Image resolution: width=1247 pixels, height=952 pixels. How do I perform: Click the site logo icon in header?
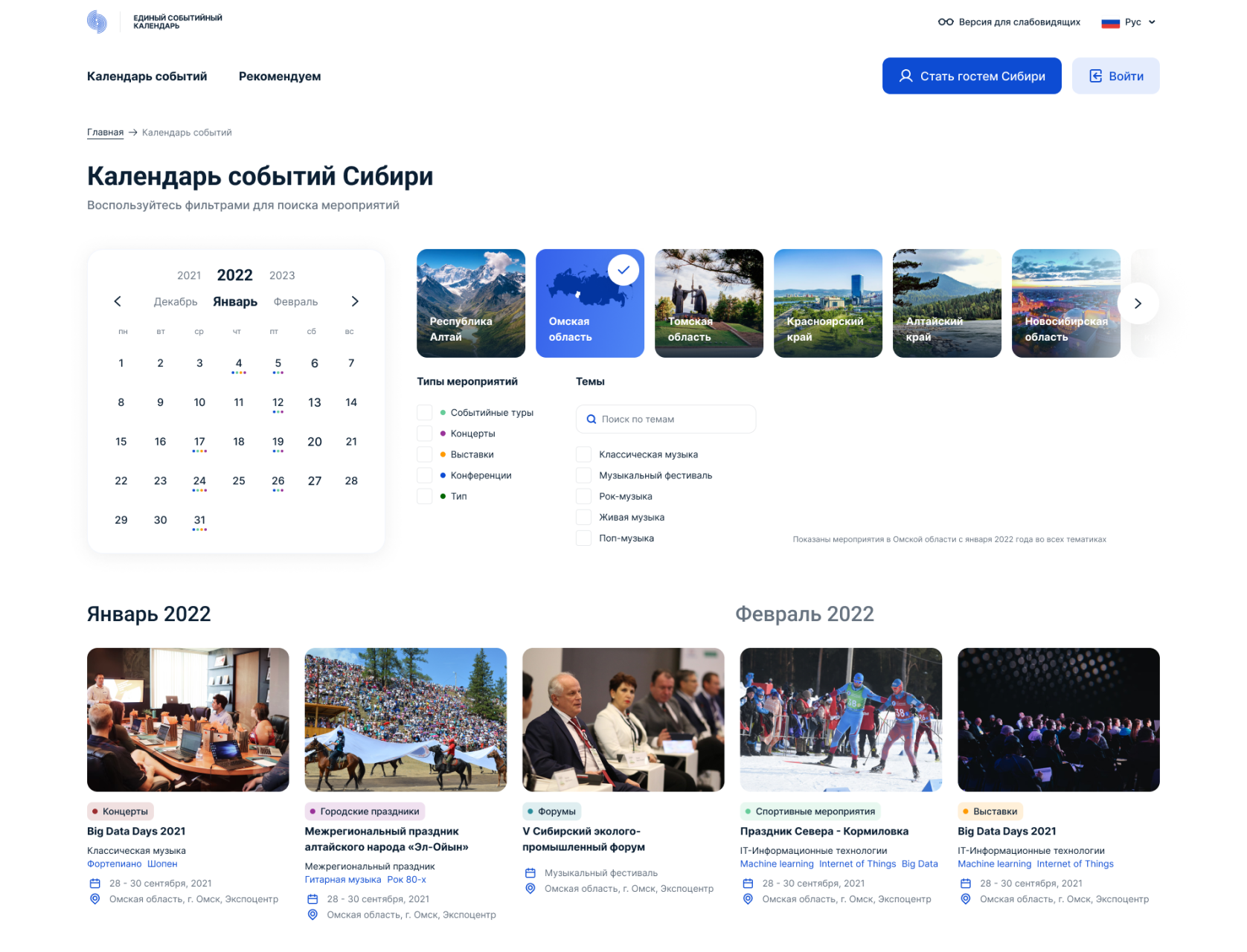pyautogui.click(x=97, y=22)
